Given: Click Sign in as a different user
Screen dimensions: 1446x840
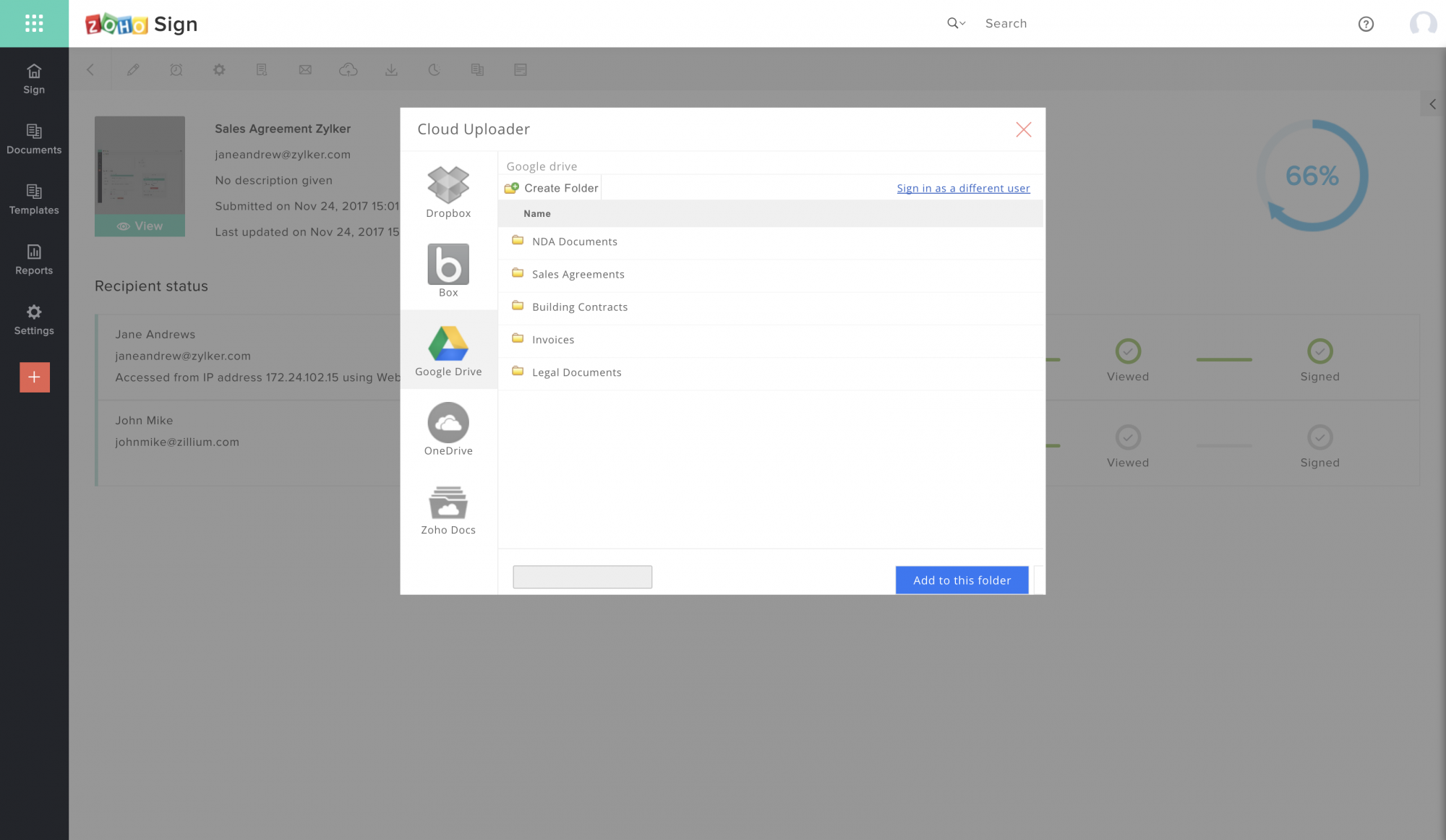Looking at the screenshot, I should click(963, 188).
